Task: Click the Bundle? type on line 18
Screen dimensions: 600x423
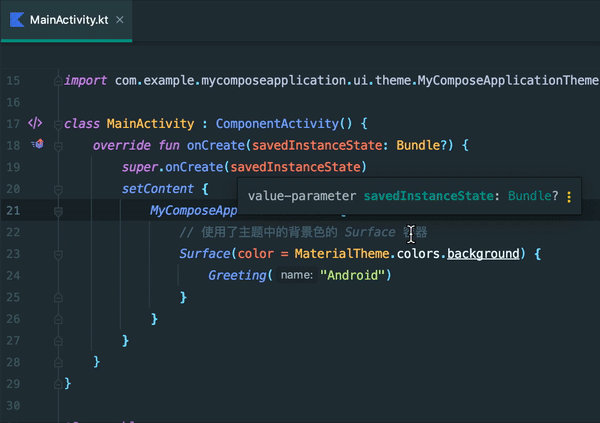Action: coord(421,145)
